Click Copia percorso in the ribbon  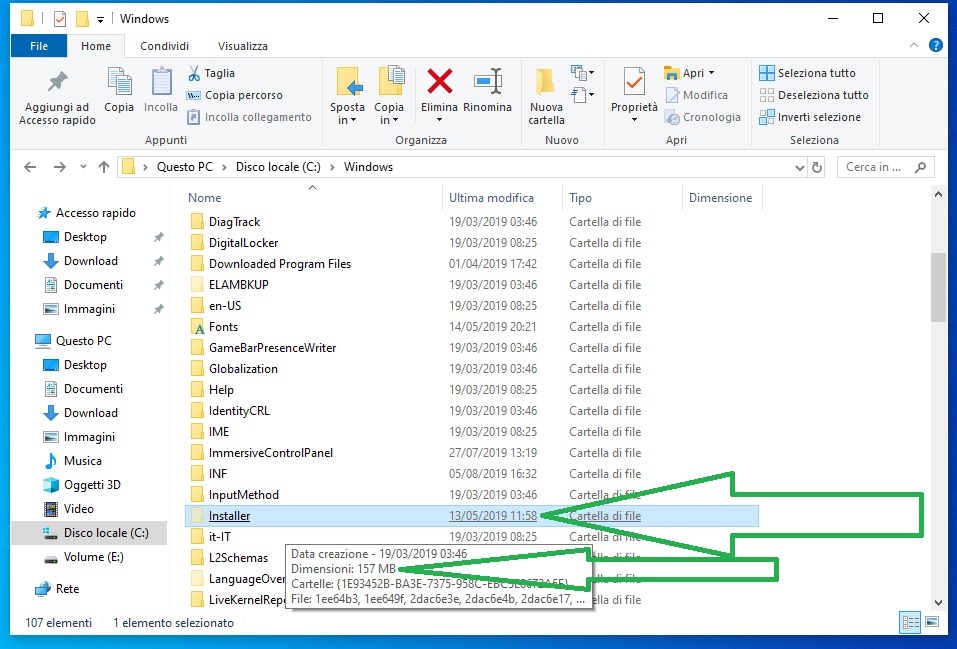pyautogui.click(x=235, y=95)
